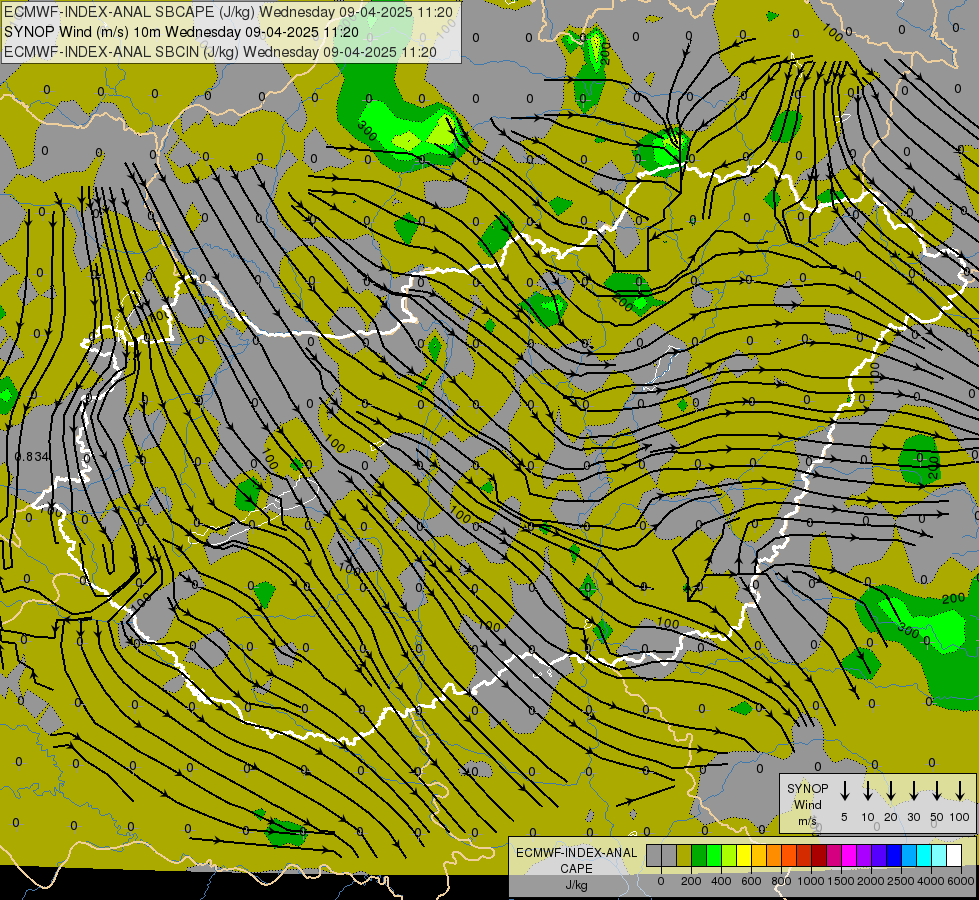Click the 5 label in the SYNOP Wind legend
The height and width of the screenshot is (900, 979).
coord(844,817)
